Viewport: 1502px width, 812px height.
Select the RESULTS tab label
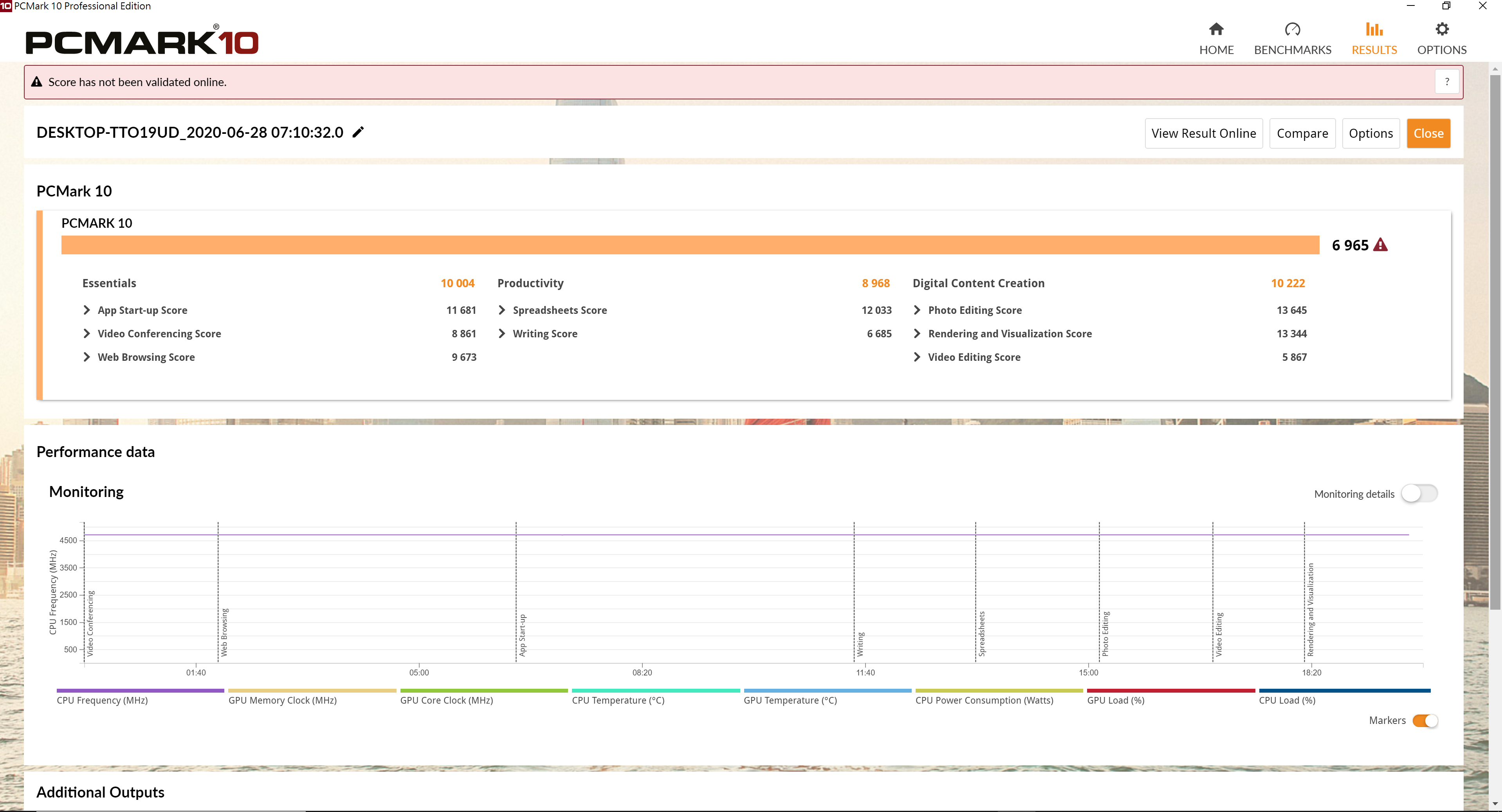[1374, 50]
